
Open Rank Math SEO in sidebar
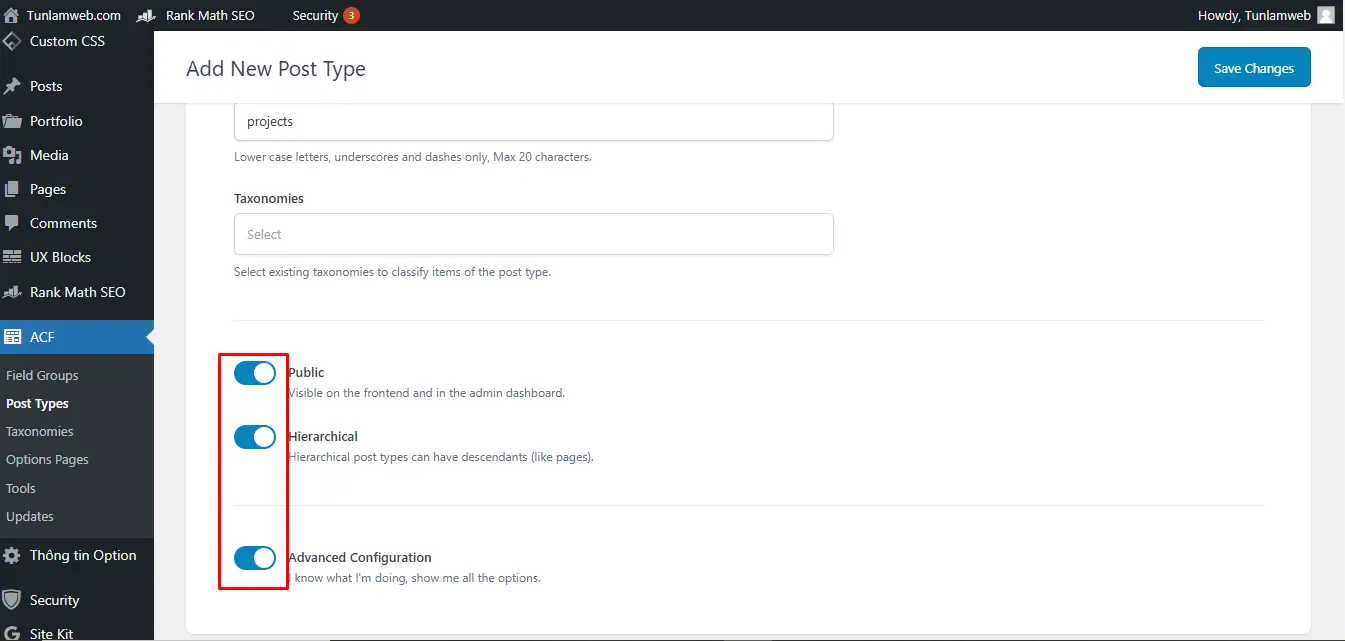[77, 292]
